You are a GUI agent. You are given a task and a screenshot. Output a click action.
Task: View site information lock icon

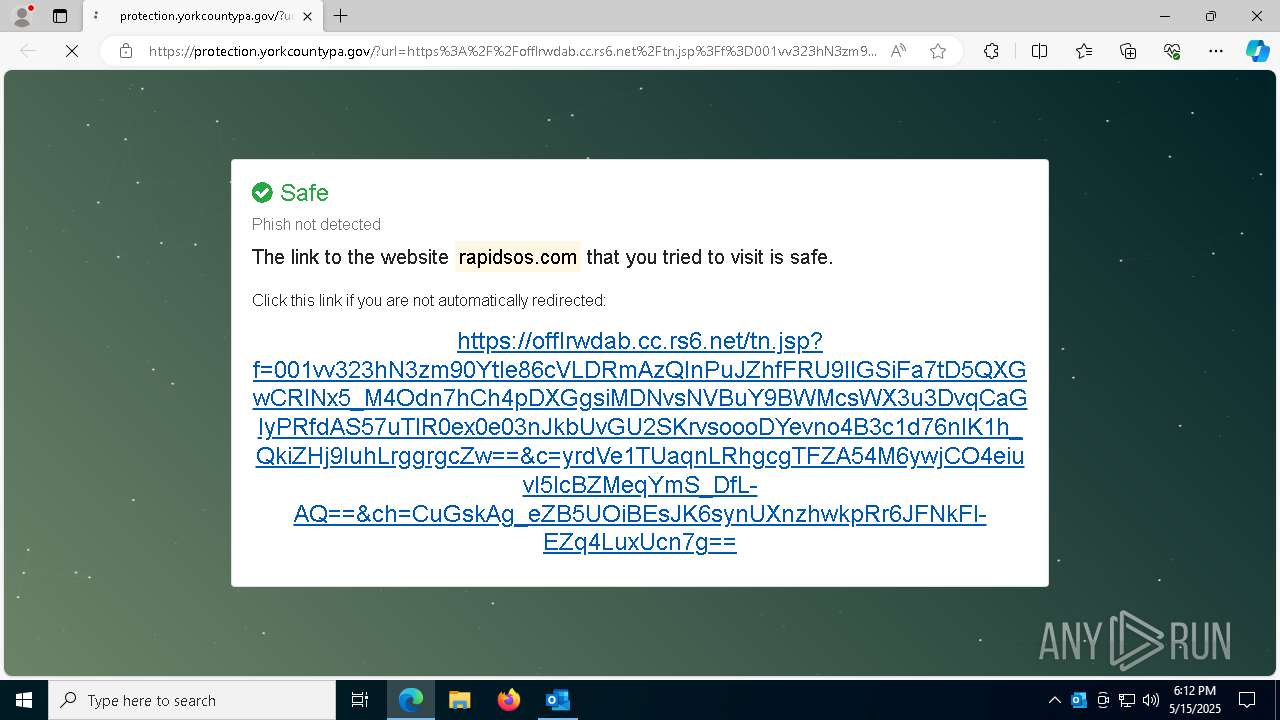tap(126, 51)
